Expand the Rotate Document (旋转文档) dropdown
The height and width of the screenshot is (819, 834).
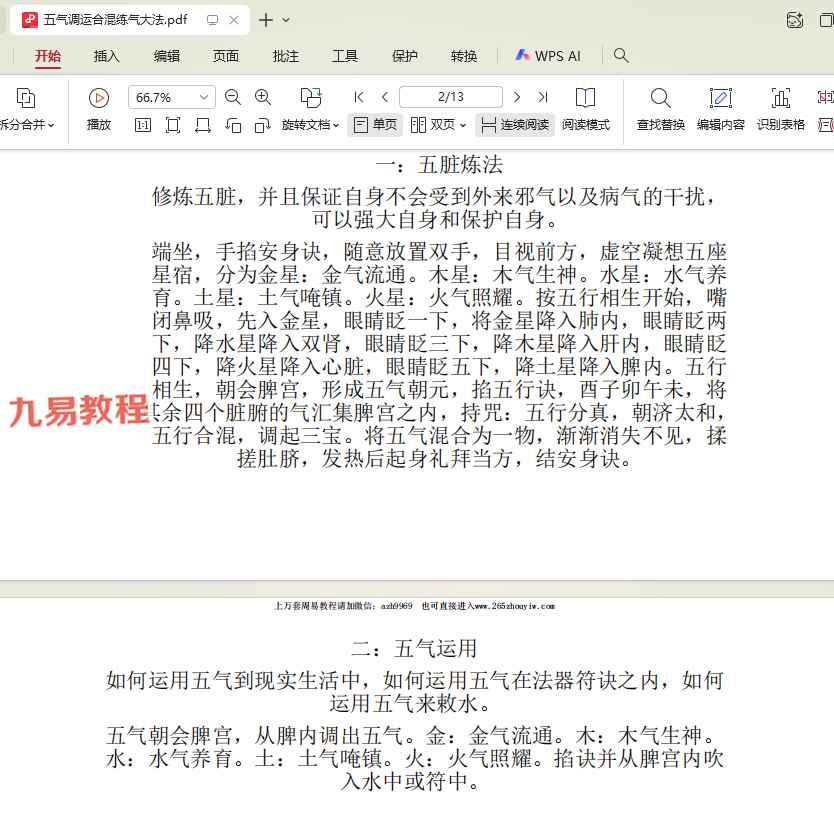[311, 125]
